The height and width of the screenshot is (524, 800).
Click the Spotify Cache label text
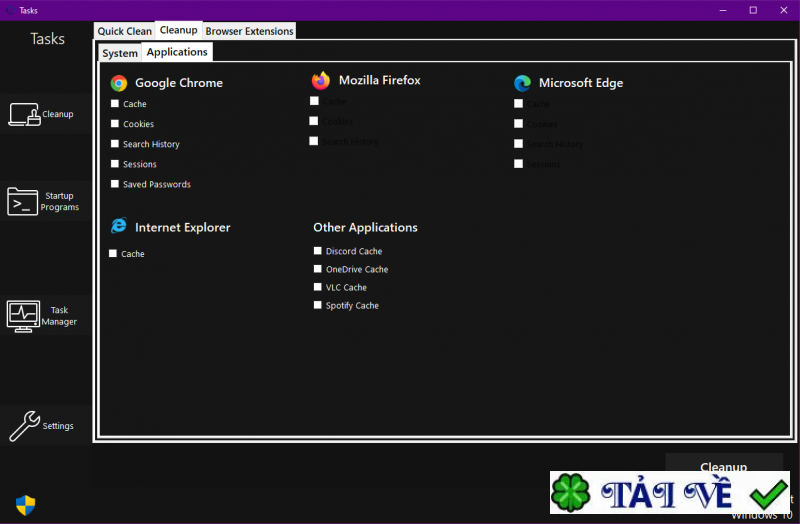tap(352, 306)
